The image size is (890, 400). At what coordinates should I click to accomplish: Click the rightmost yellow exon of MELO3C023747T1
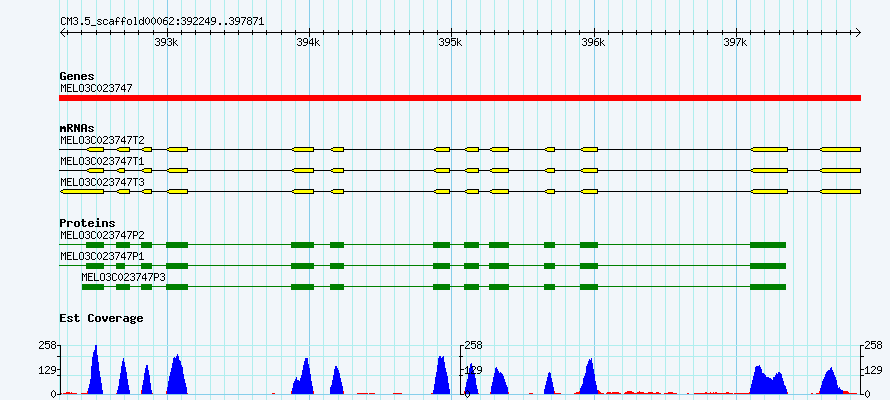[840, 170]
